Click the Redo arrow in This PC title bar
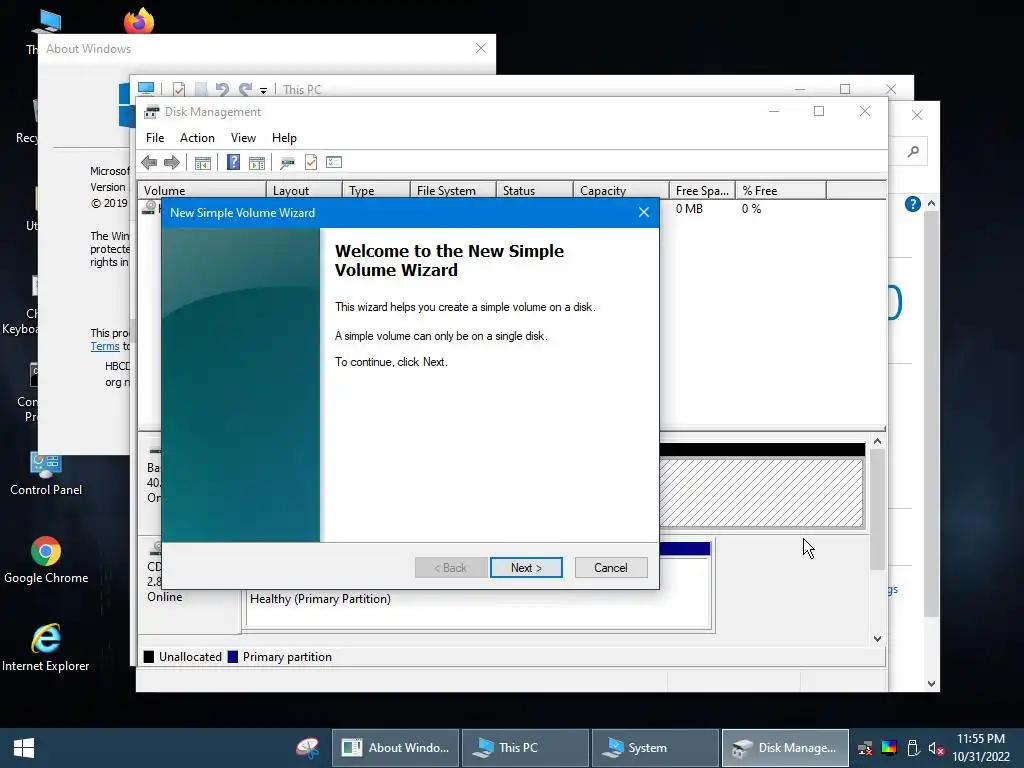1024x768 pixels. [246, 89]
